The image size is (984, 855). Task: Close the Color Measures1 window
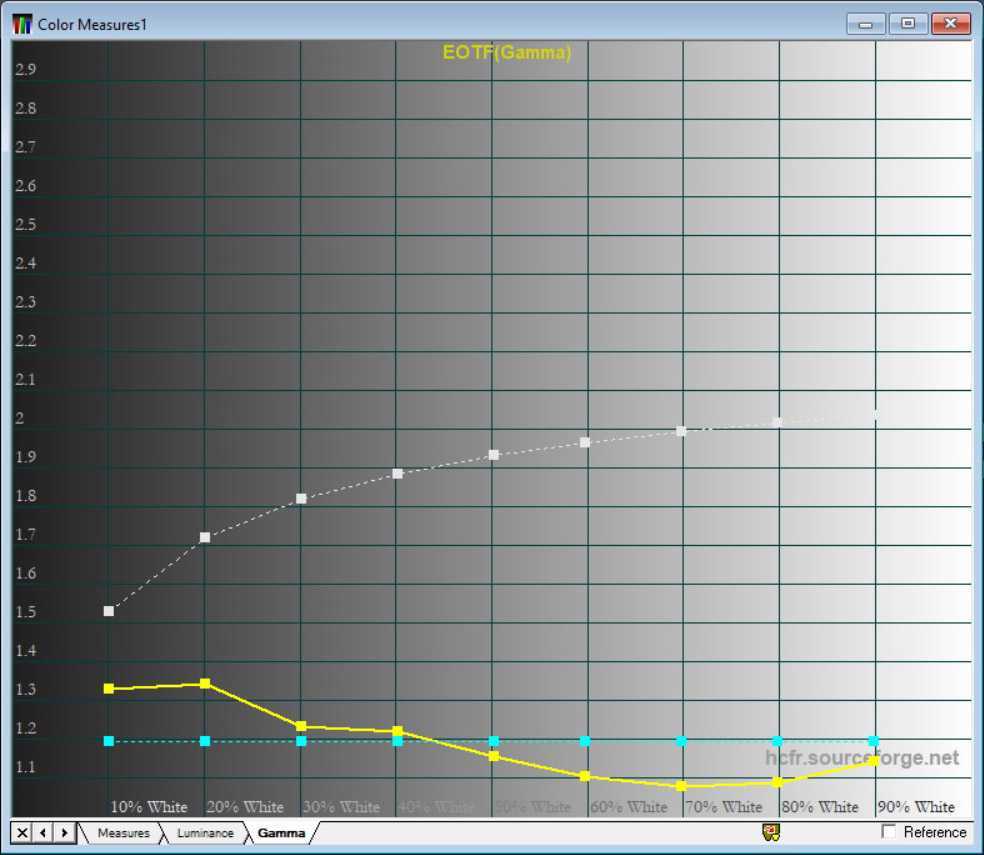(x=951, y=23)
